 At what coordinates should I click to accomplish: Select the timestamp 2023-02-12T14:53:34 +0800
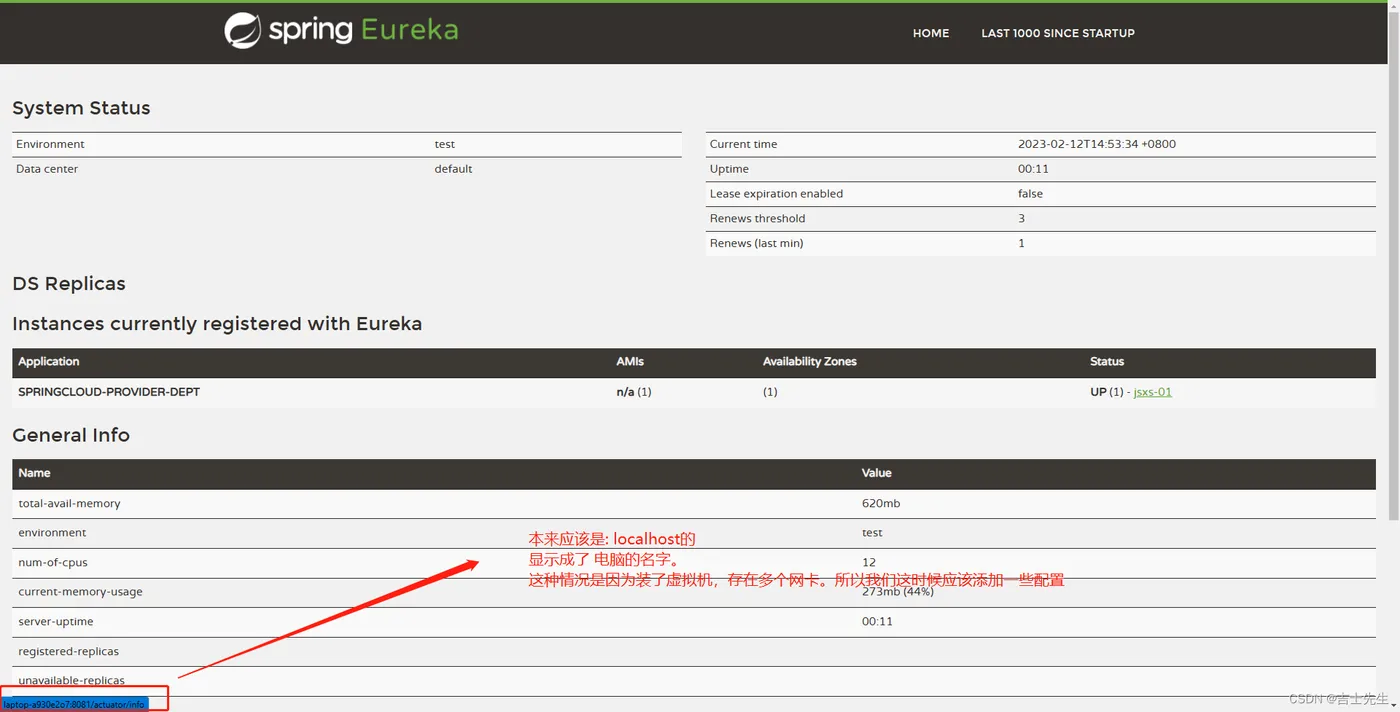[1097, 144]
